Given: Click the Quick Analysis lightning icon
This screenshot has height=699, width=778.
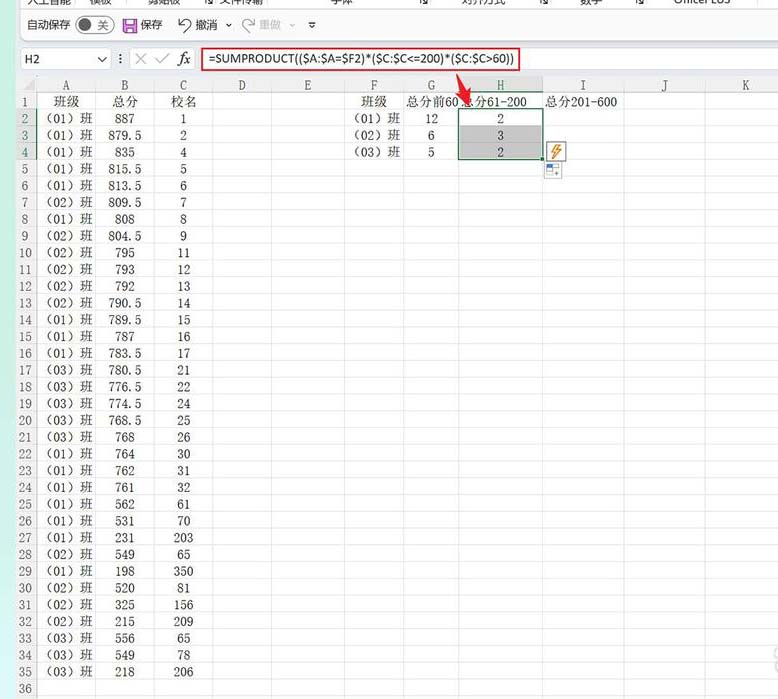Looking at the screenshot, I should (x=556, y=151).
